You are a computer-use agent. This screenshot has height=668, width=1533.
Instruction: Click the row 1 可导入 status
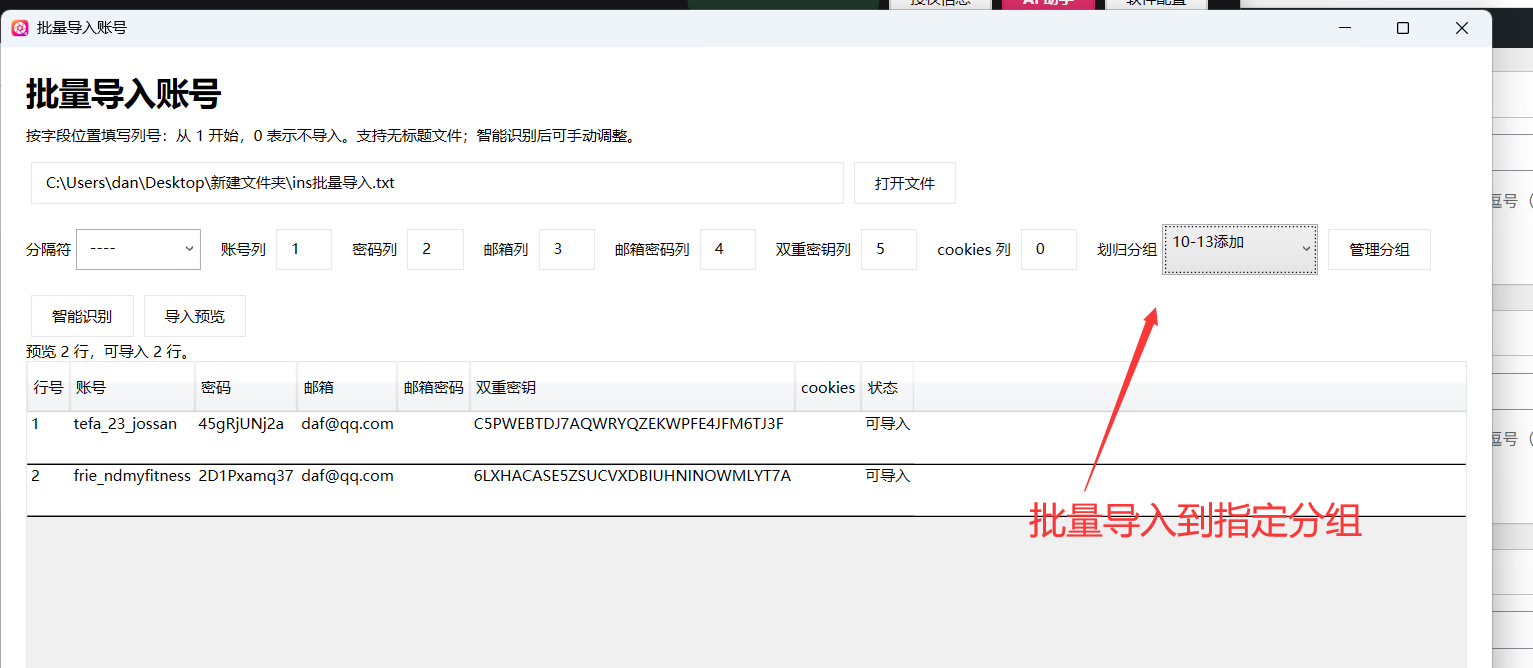pyautogui.click(x=888, y=424)
